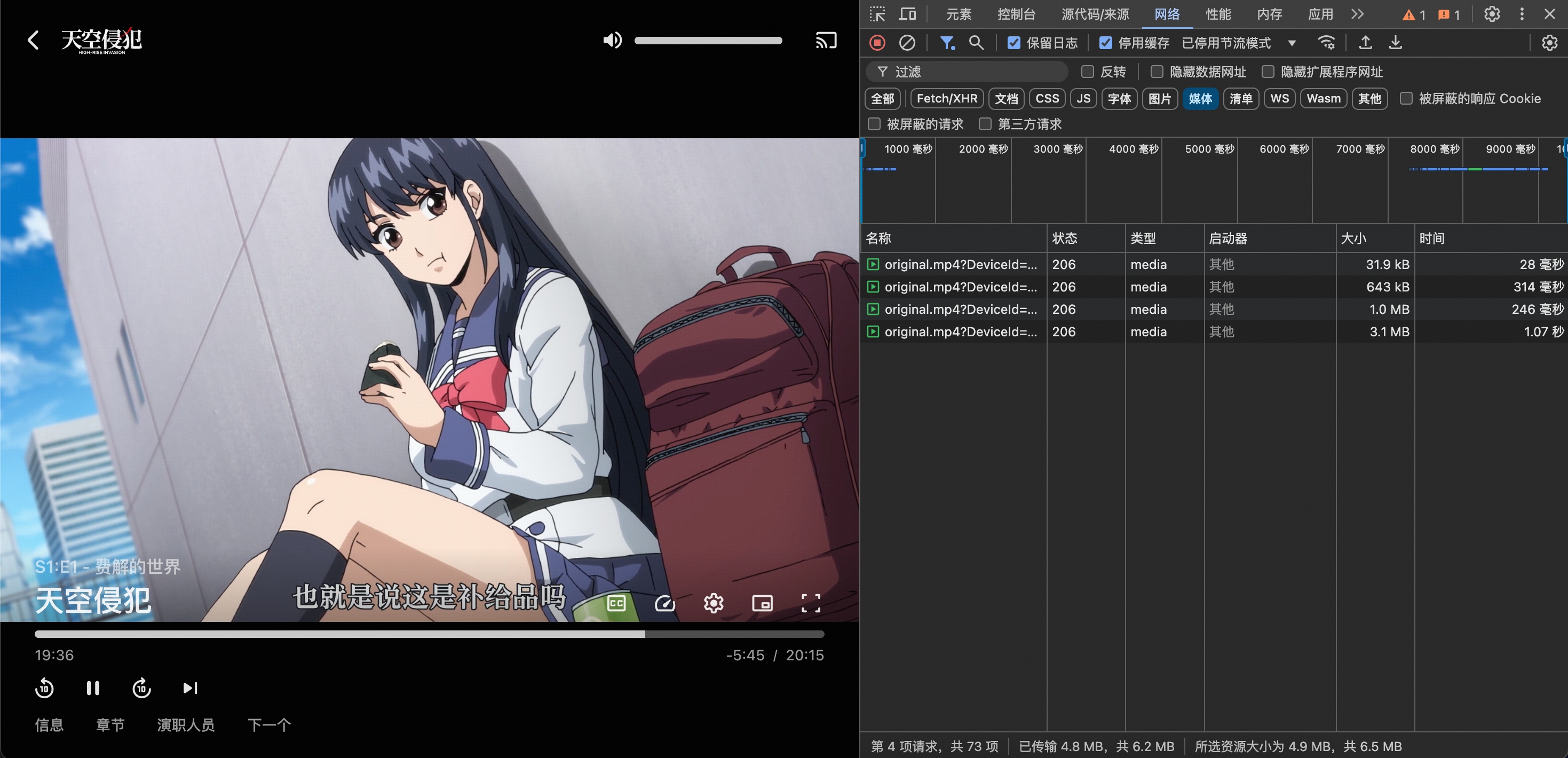Check the 被屏蔽的请求 checkbox
Screen dimensions: 1568x758
point(874,124)
